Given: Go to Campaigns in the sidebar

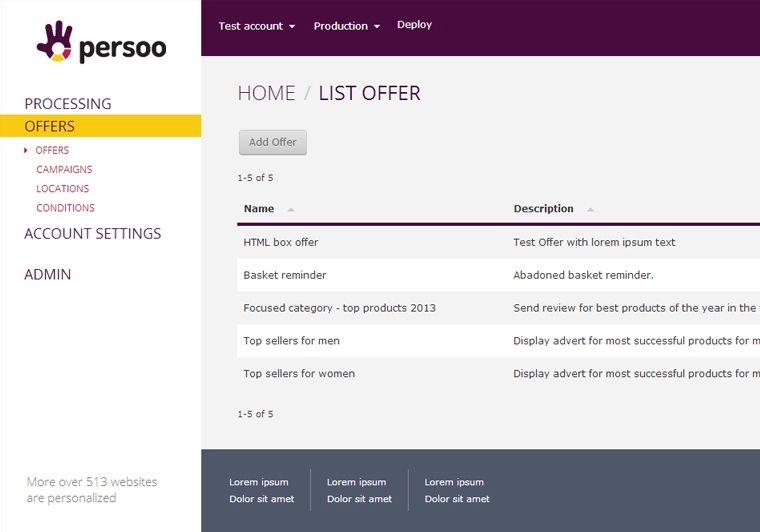Looking at the screenshot, I should [64, 170].
